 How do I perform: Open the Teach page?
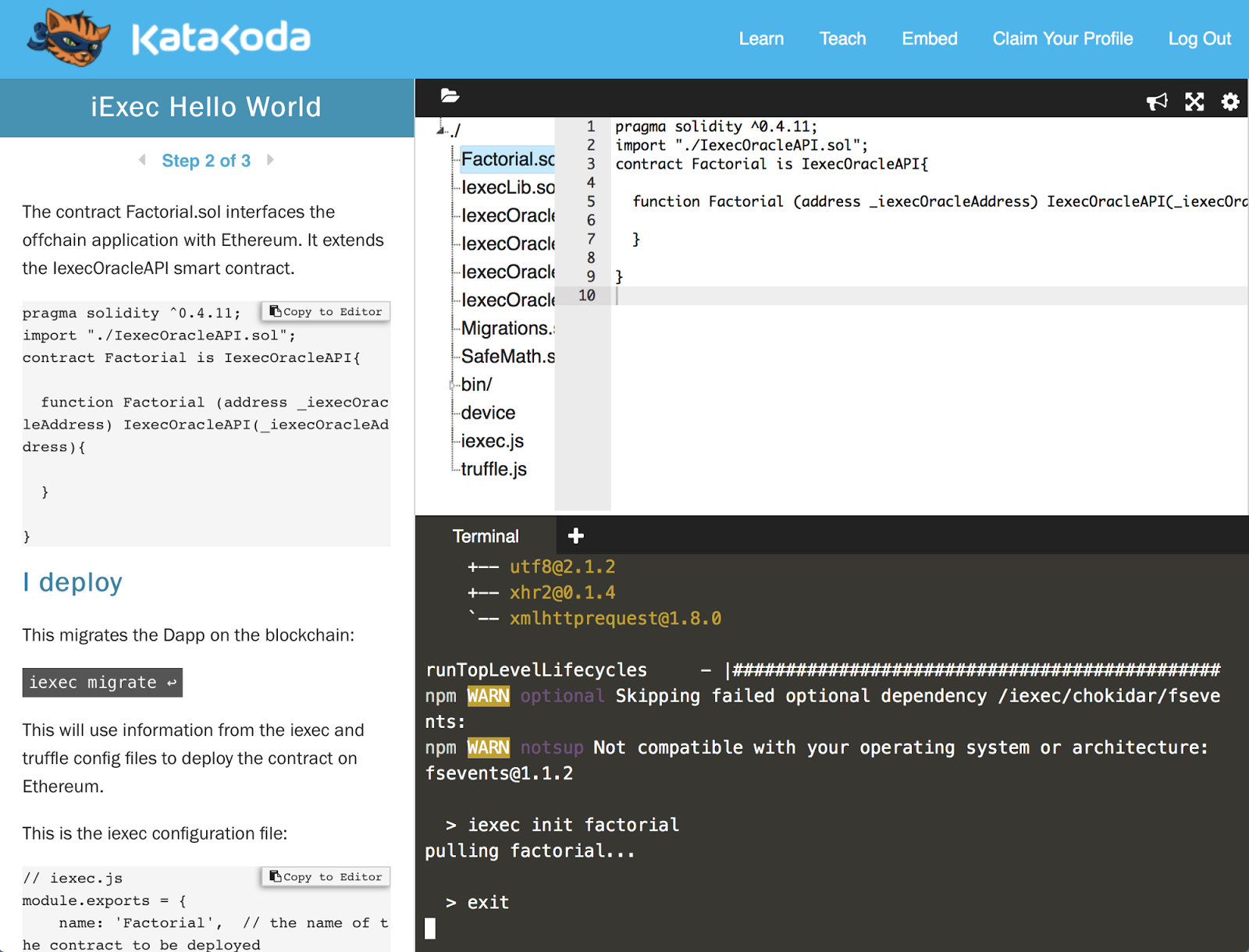pos(842,38)
